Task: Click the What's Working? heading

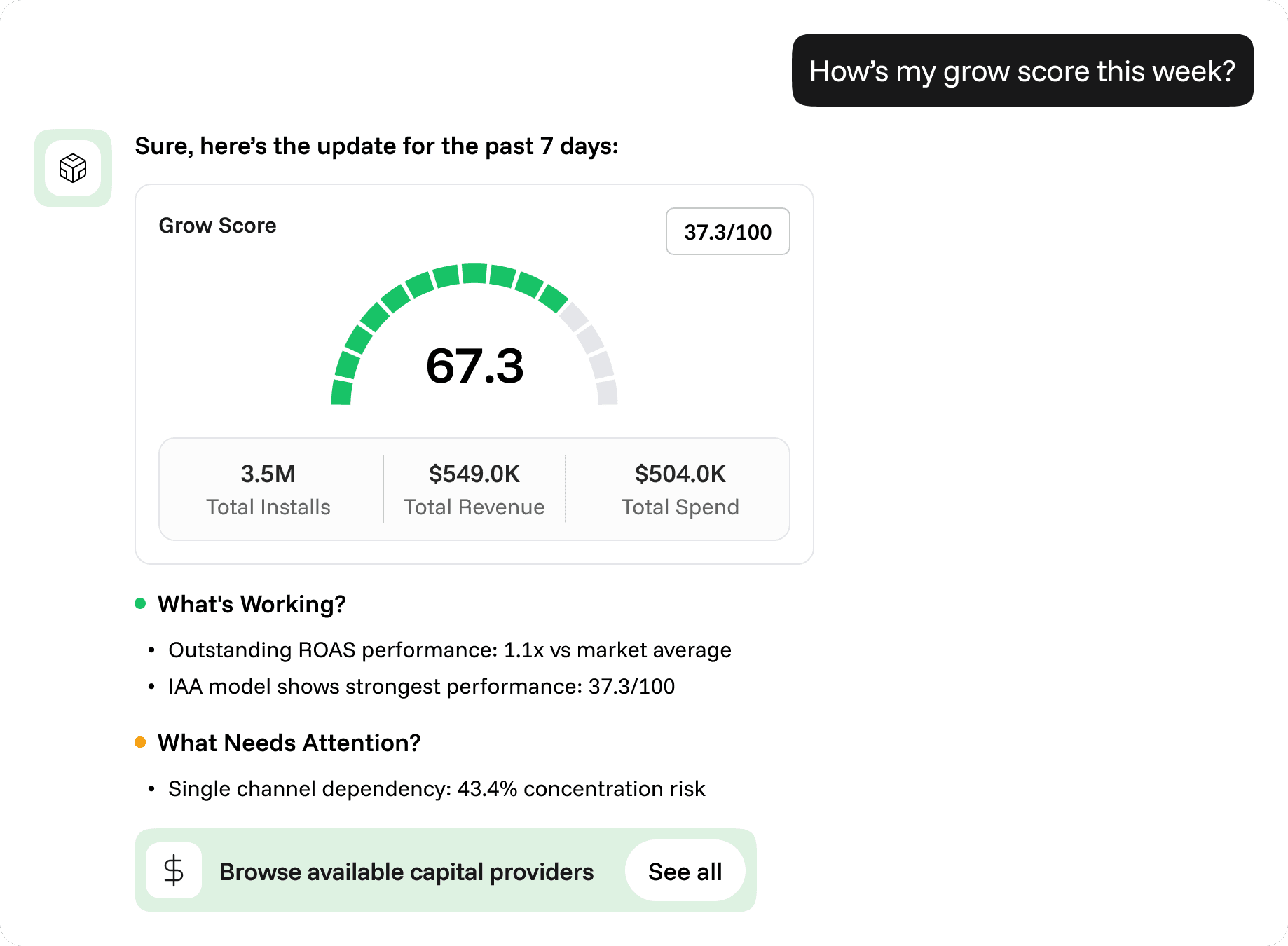Action: 252,604
